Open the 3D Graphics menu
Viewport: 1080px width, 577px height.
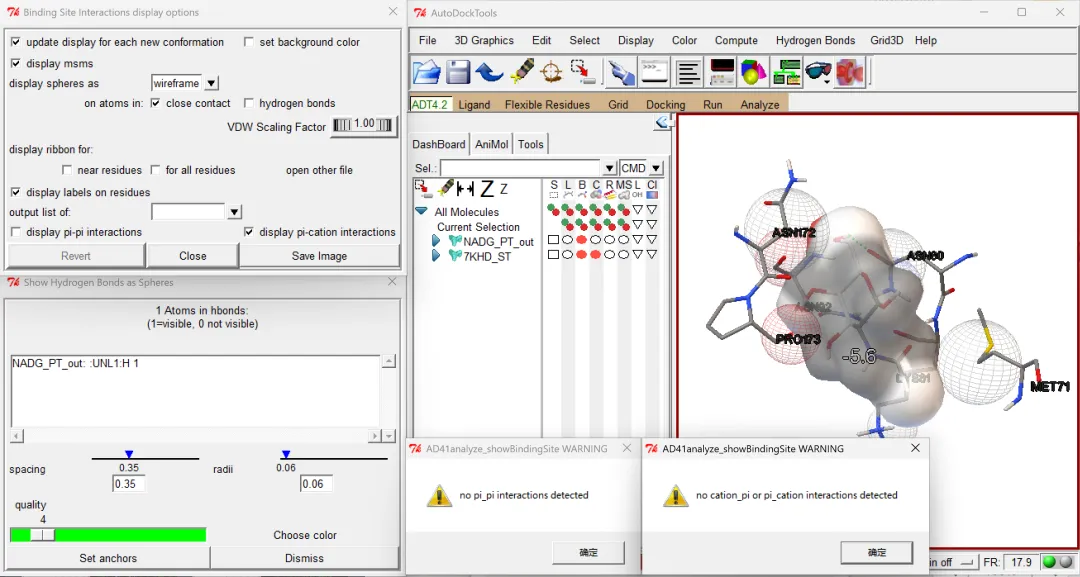[484, 41]
